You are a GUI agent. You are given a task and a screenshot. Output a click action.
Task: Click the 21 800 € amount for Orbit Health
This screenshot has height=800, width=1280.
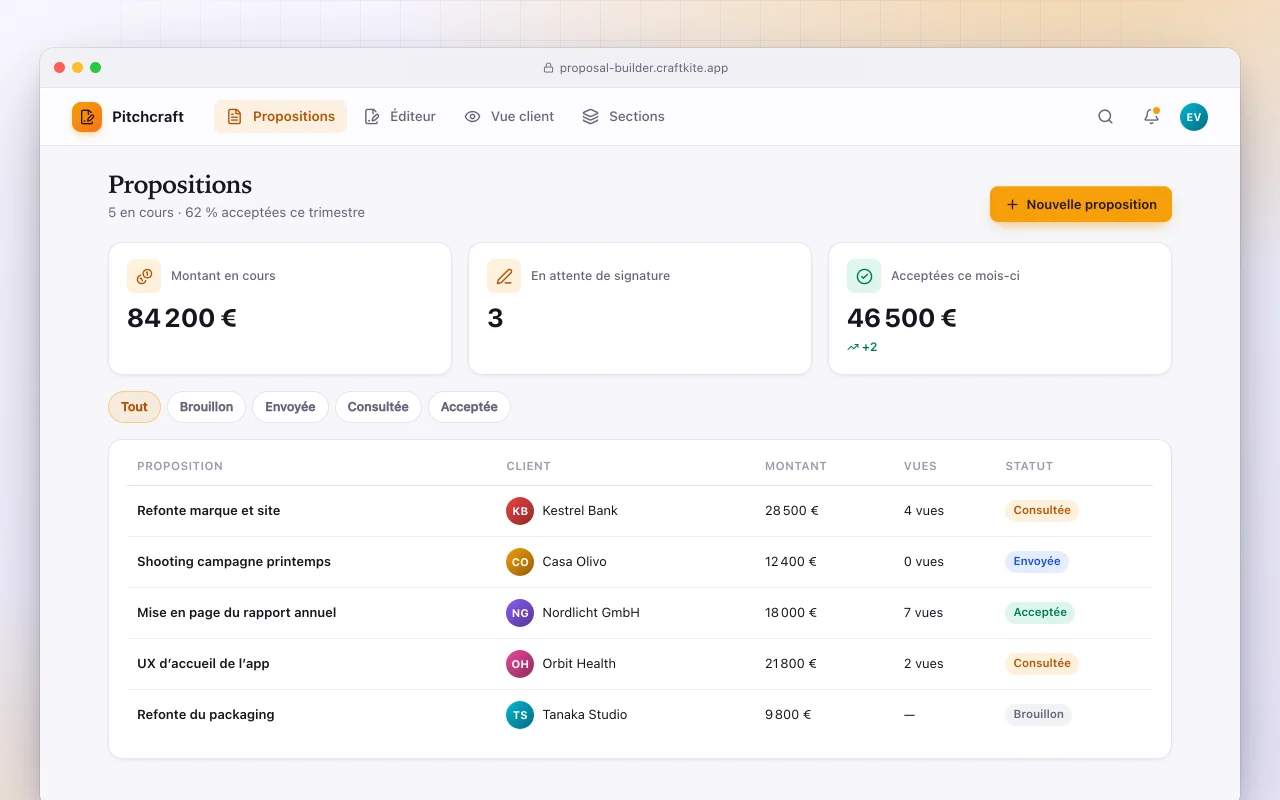791,664
